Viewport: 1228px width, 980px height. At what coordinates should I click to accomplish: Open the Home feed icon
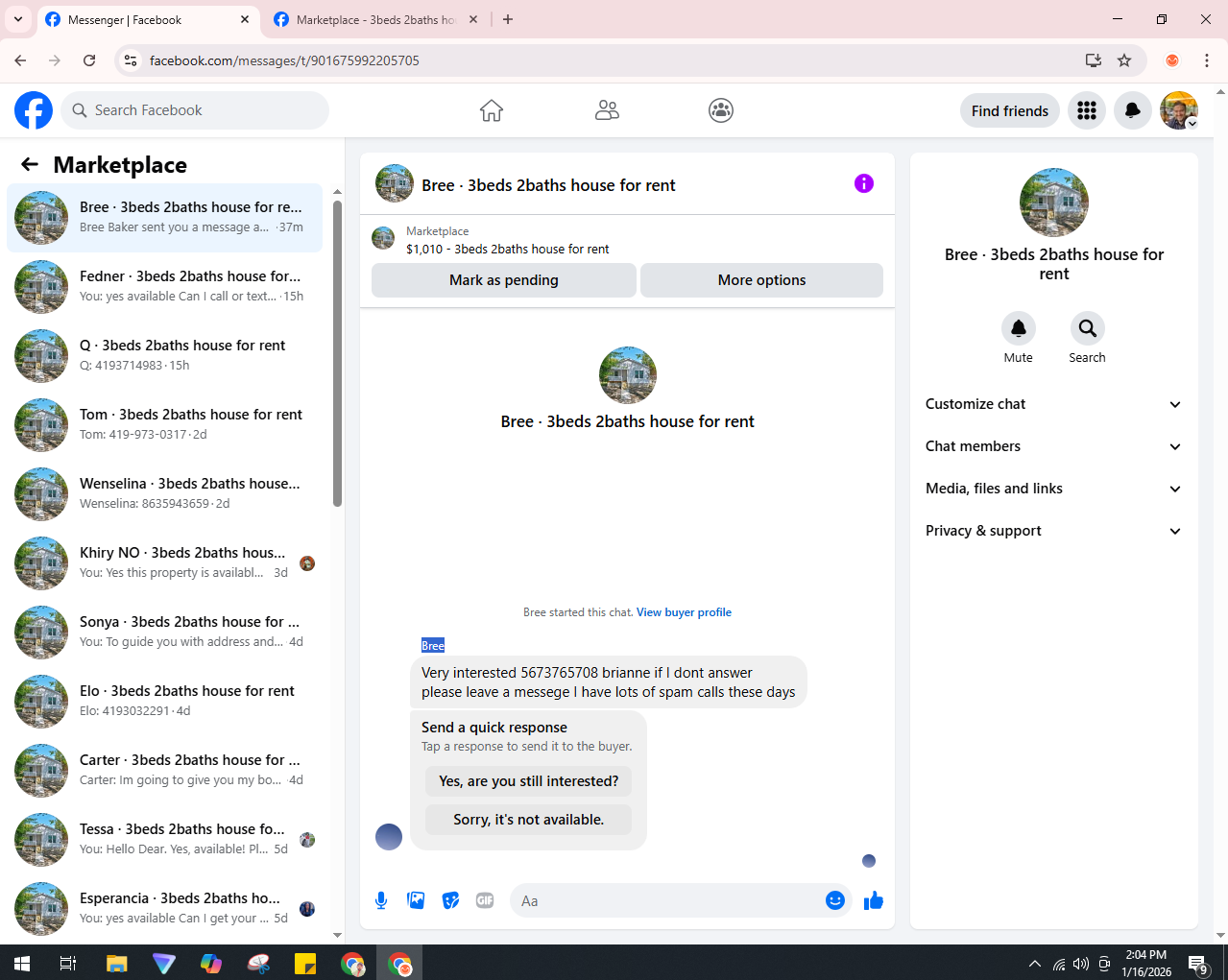point(492,110)
